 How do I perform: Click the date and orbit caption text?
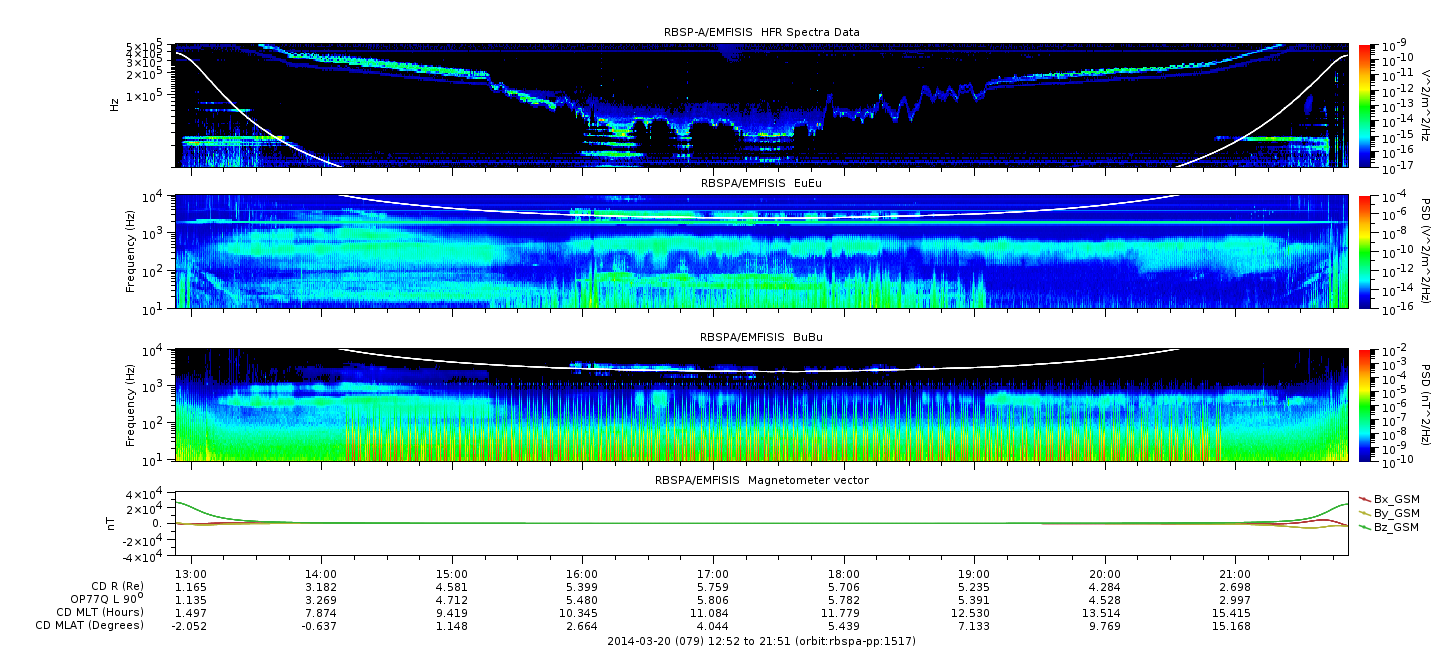(761, 641)
